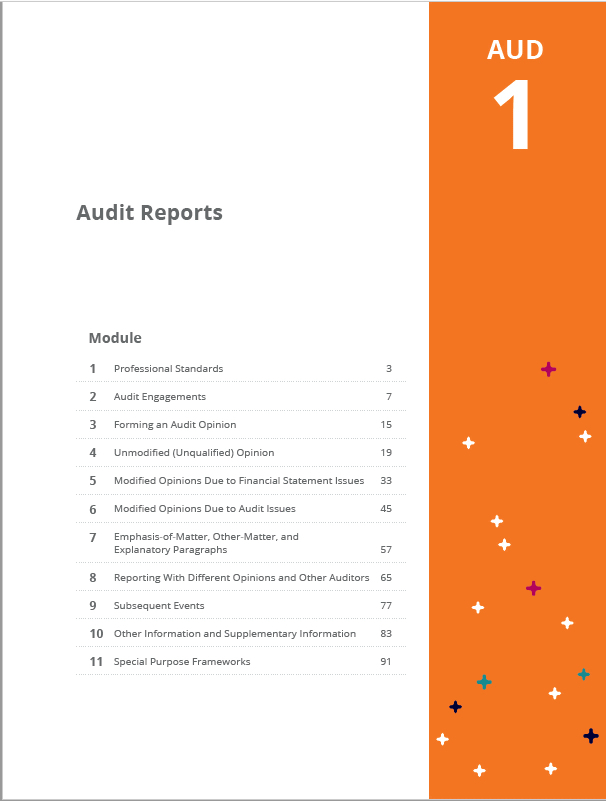Open Other Information and Supplementary Information
This screenshot has width=606, height=801.
[234, 634]
